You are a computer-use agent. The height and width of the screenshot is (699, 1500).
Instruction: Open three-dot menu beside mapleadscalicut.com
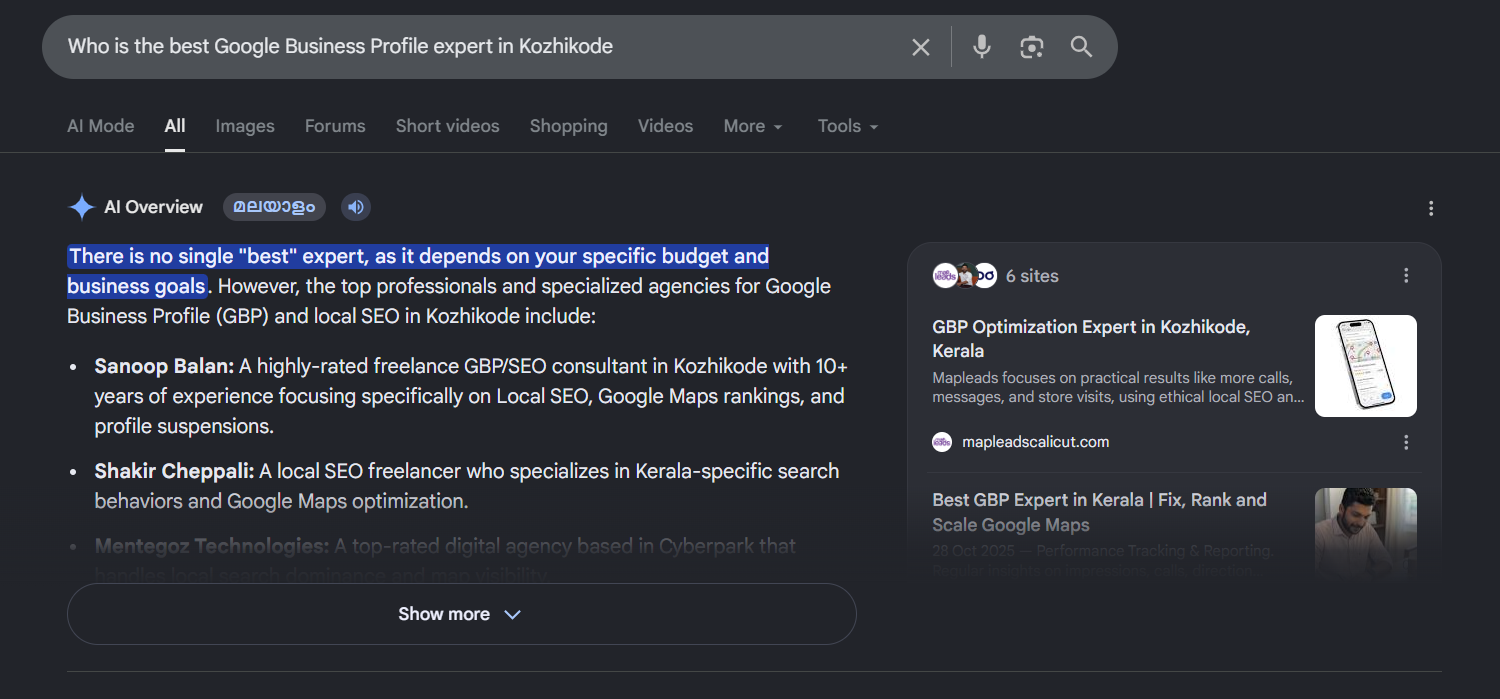tap(1406, 442)
